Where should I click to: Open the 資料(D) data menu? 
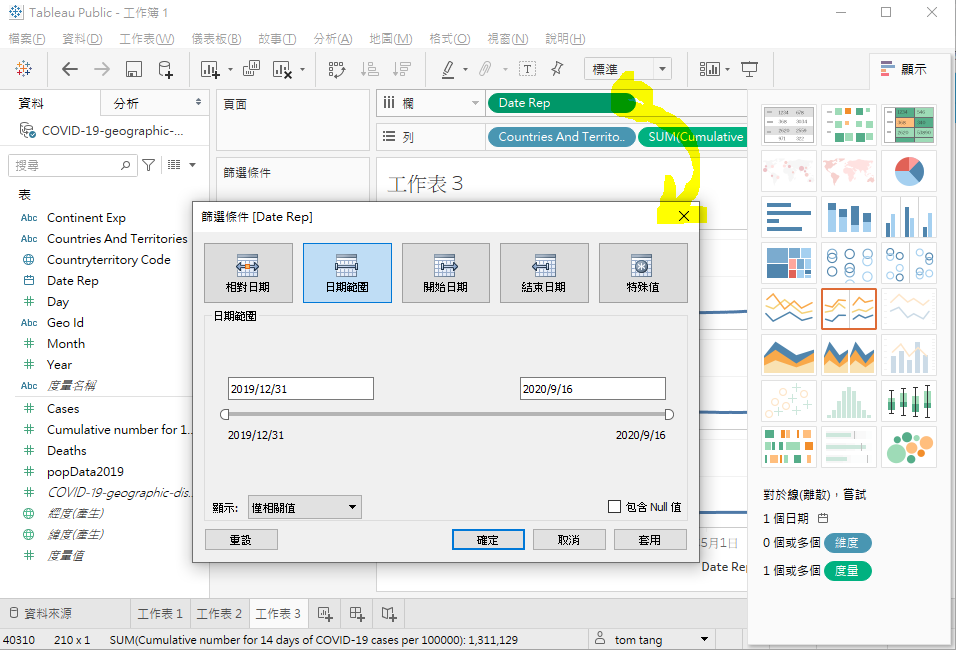click(82, 39)
